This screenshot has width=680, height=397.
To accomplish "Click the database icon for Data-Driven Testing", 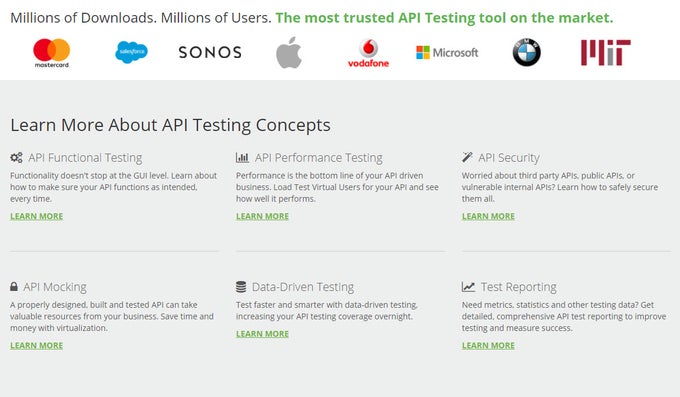I will [241, 287].
